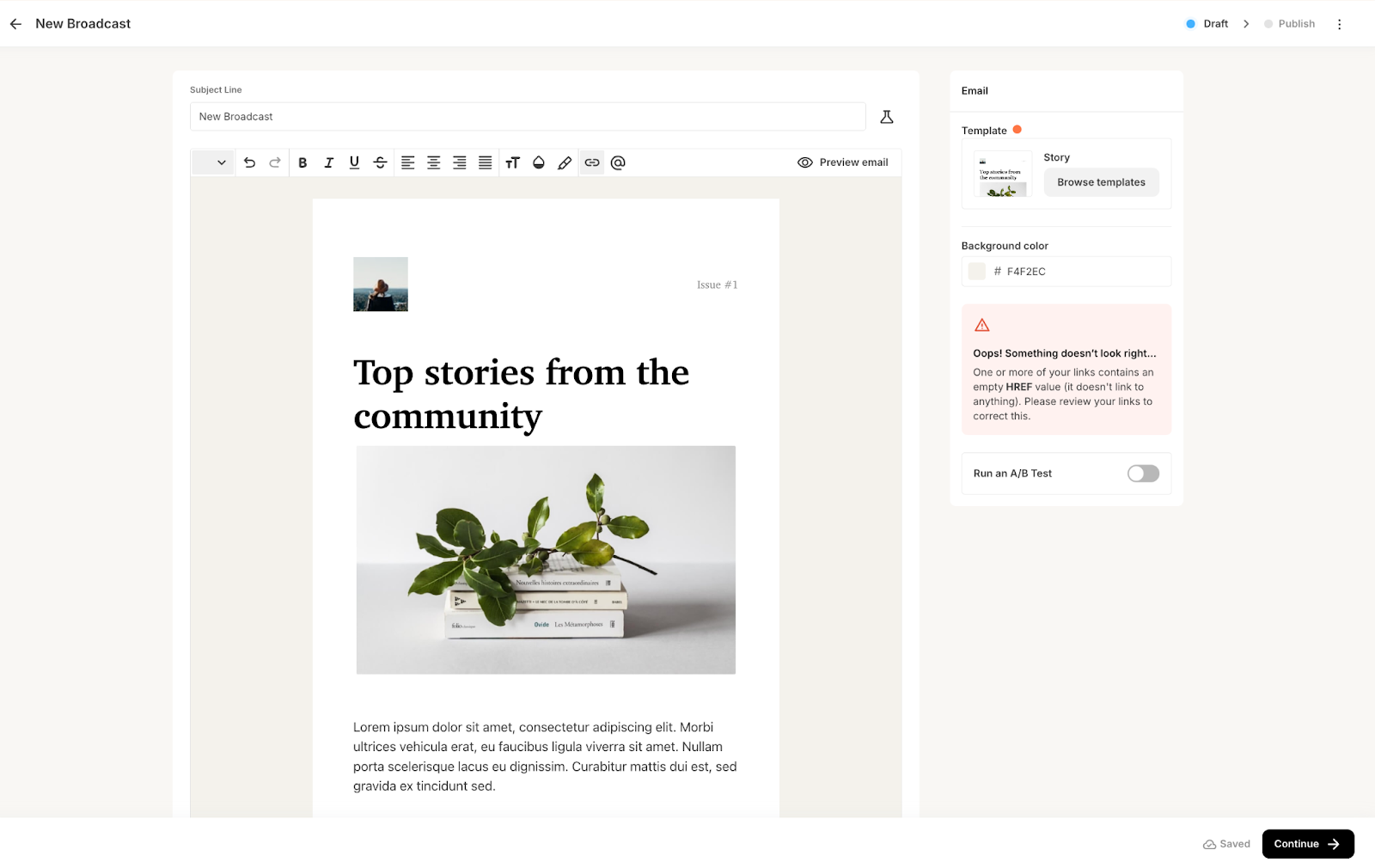The width and height of the screenshot is (1375, 868).
Task: Open the three-dot more options menu
Action: pos(1339,24)
